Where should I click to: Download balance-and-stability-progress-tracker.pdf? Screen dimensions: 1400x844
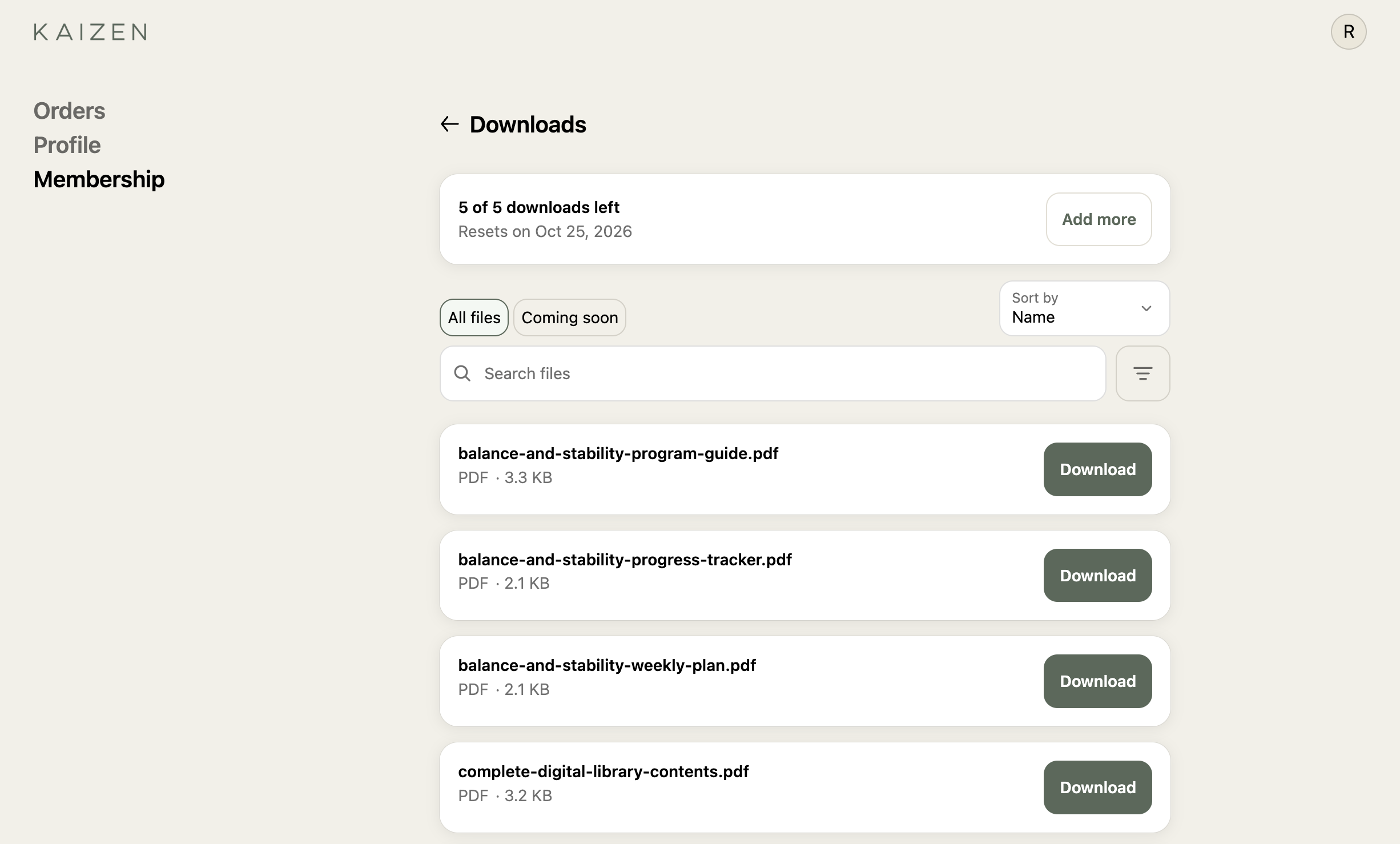(x=1097, y=576)
